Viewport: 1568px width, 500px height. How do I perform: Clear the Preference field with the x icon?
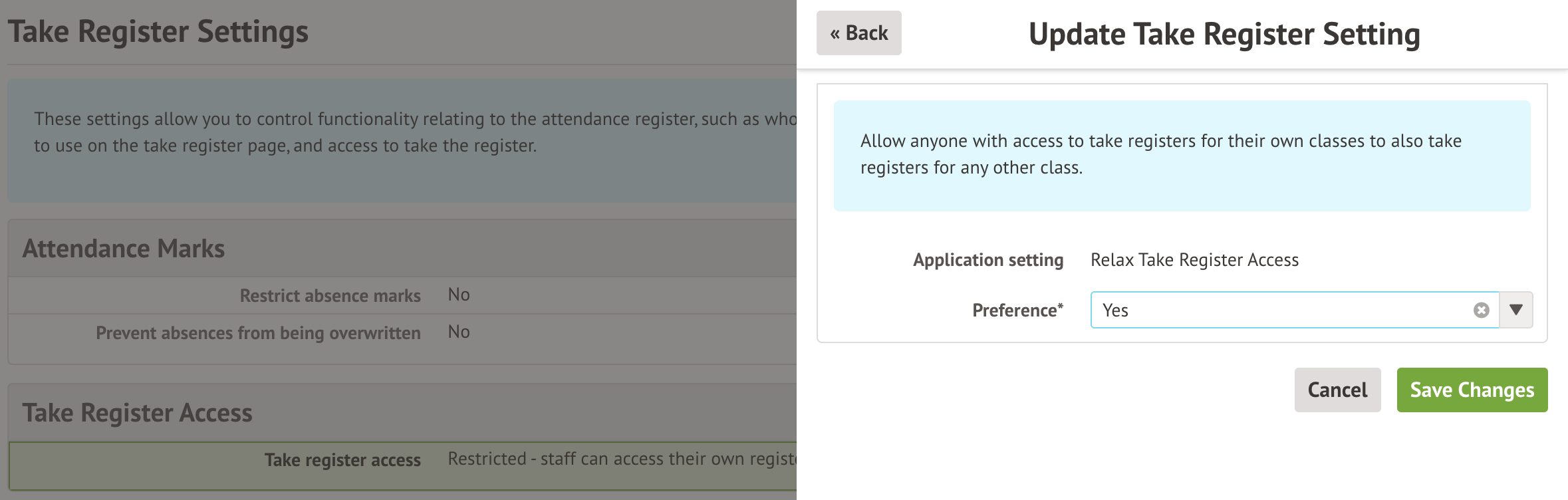pyautogui.click(x=1481, y=311)
